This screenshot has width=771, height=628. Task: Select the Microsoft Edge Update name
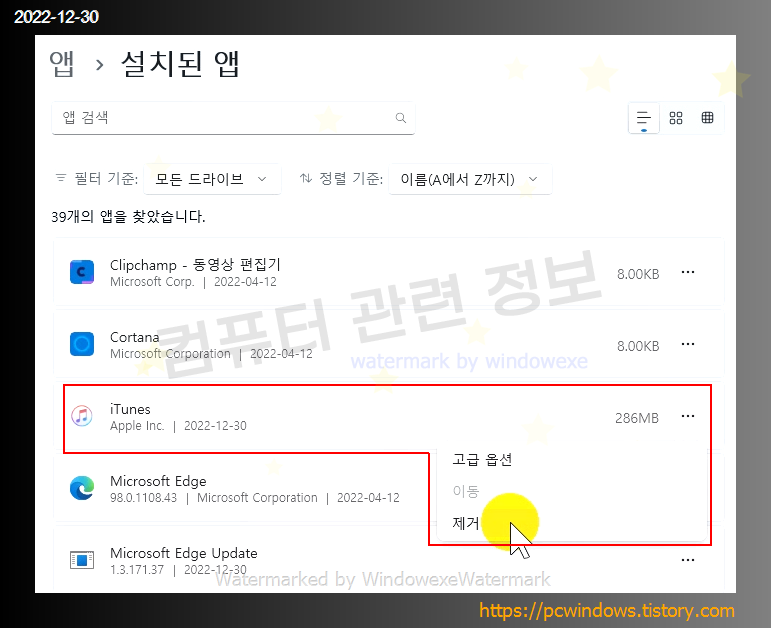pos(183,553)
